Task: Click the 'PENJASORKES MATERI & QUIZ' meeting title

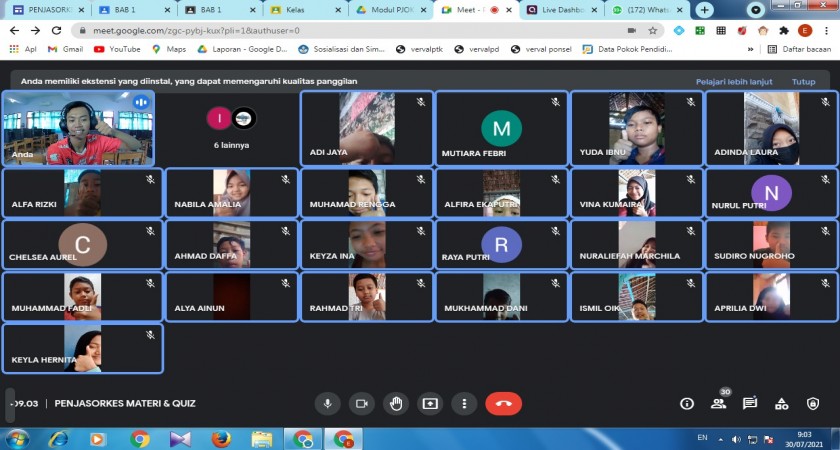Action: pyautogui.click(x=125, y=403)
